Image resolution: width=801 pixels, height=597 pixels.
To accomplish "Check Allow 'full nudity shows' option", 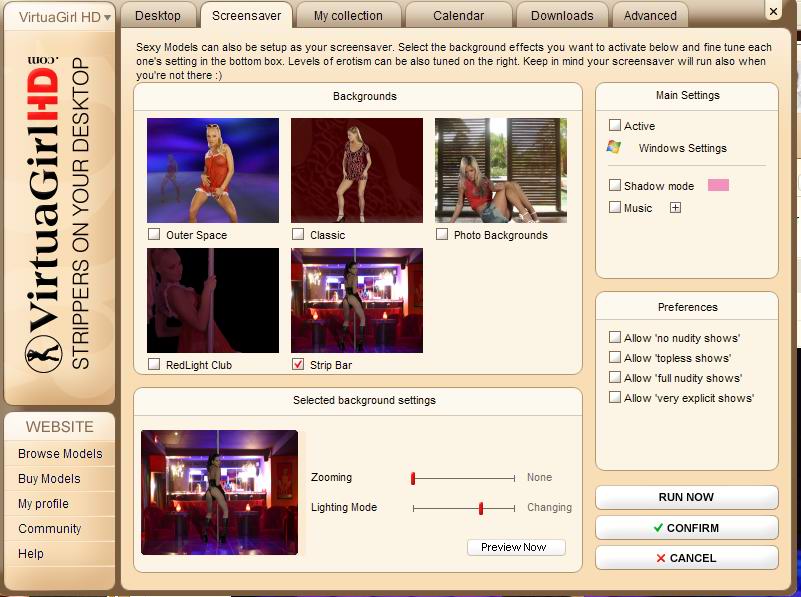I will coord(615,377).
